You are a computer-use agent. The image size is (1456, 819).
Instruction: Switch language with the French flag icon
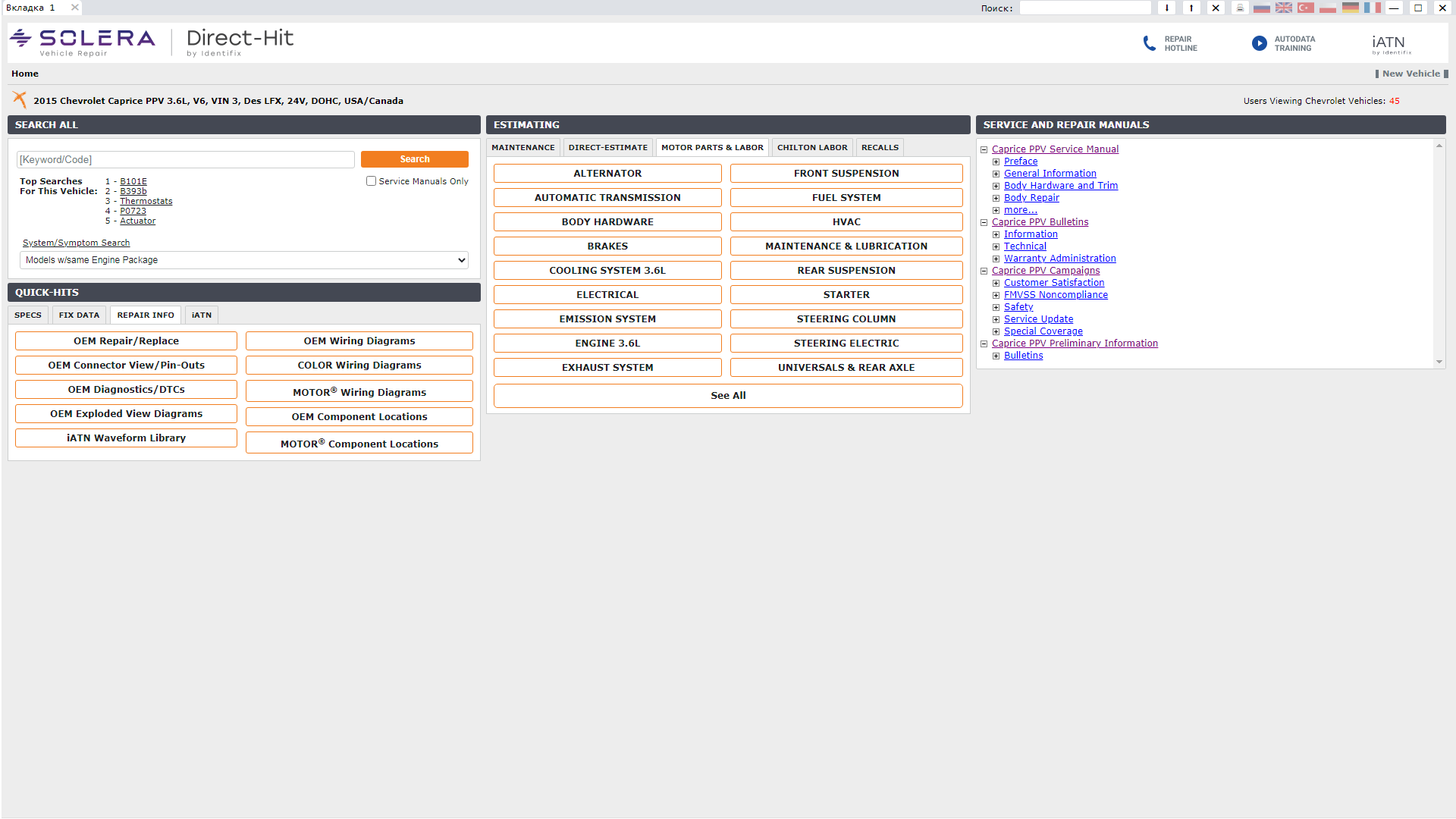click(1373, 8)
